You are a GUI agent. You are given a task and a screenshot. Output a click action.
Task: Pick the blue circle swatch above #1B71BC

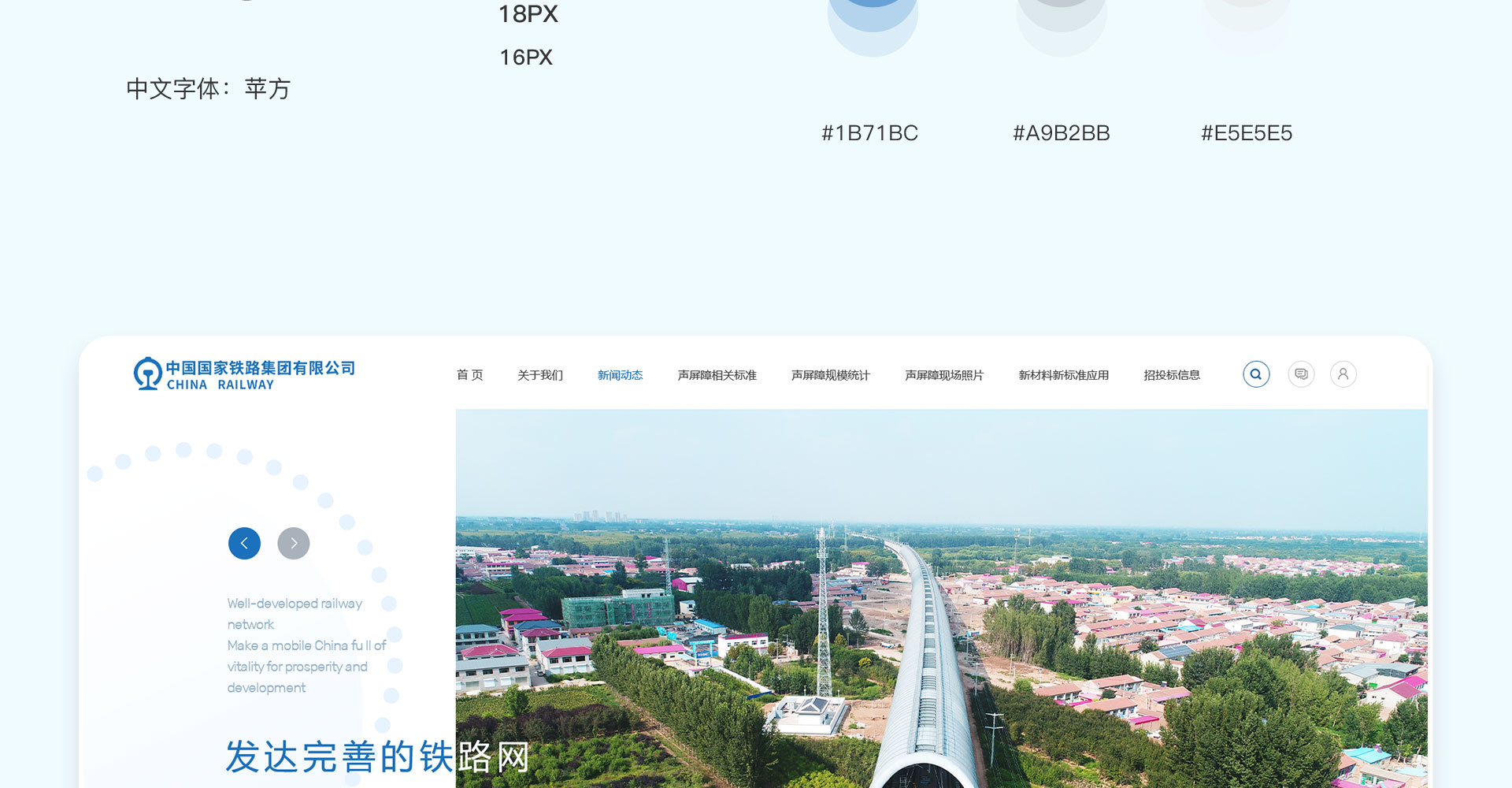(x=873, y=20)
